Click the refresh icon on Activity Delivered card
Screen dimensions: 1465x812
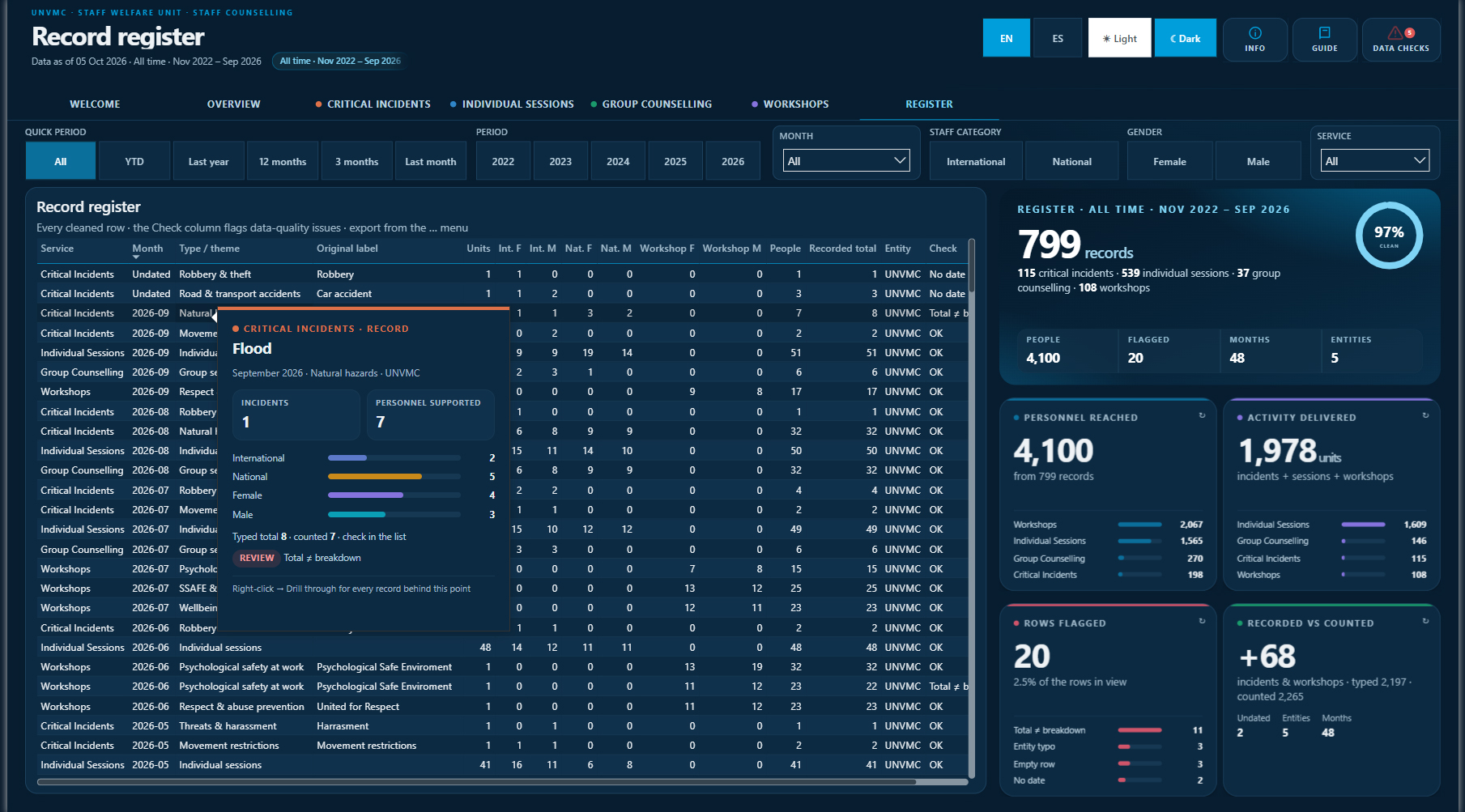1425,415
